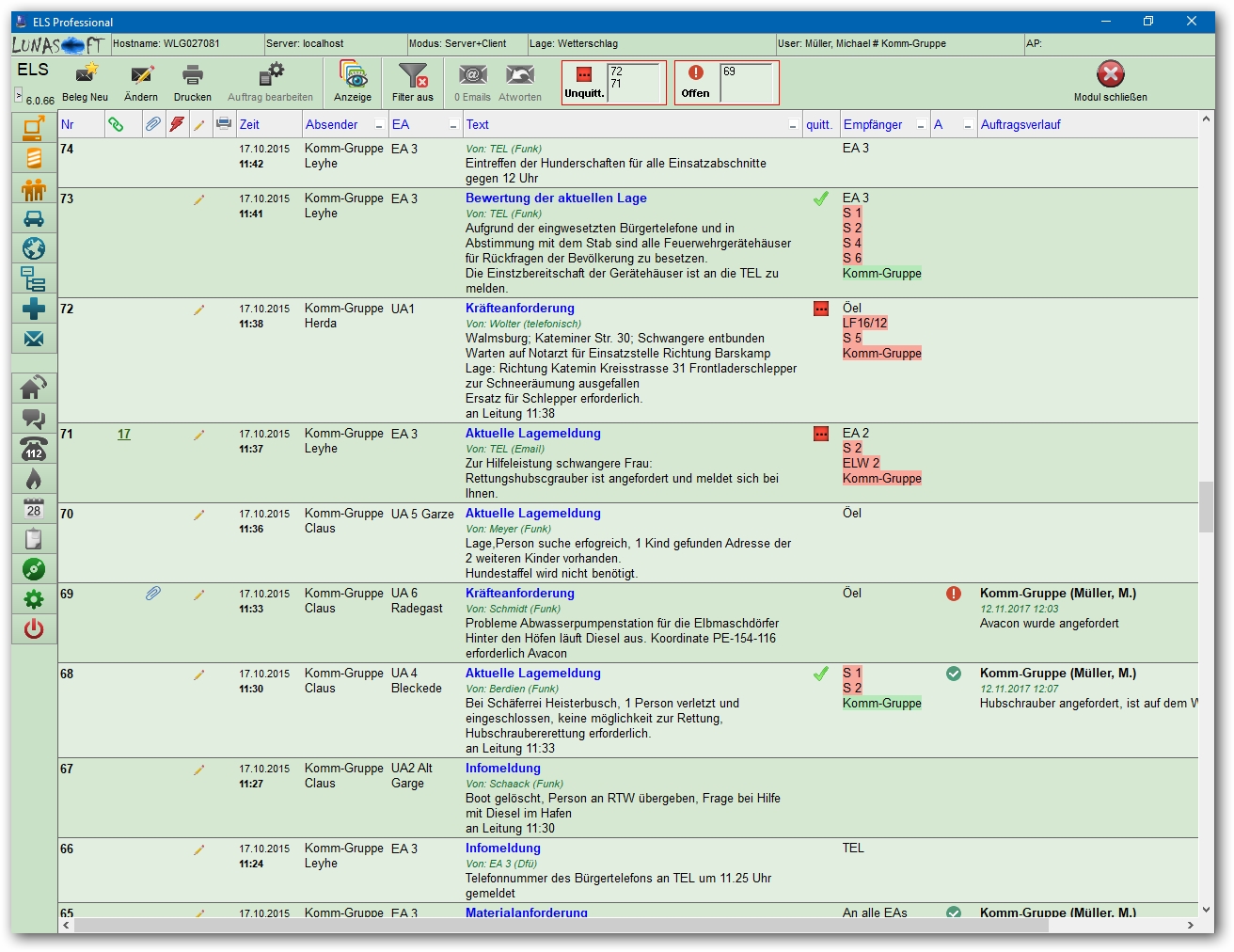The height and width of the screenshot is (952, 1234).
Task: Open linked entry 17 in row 71
Action: 124,434
